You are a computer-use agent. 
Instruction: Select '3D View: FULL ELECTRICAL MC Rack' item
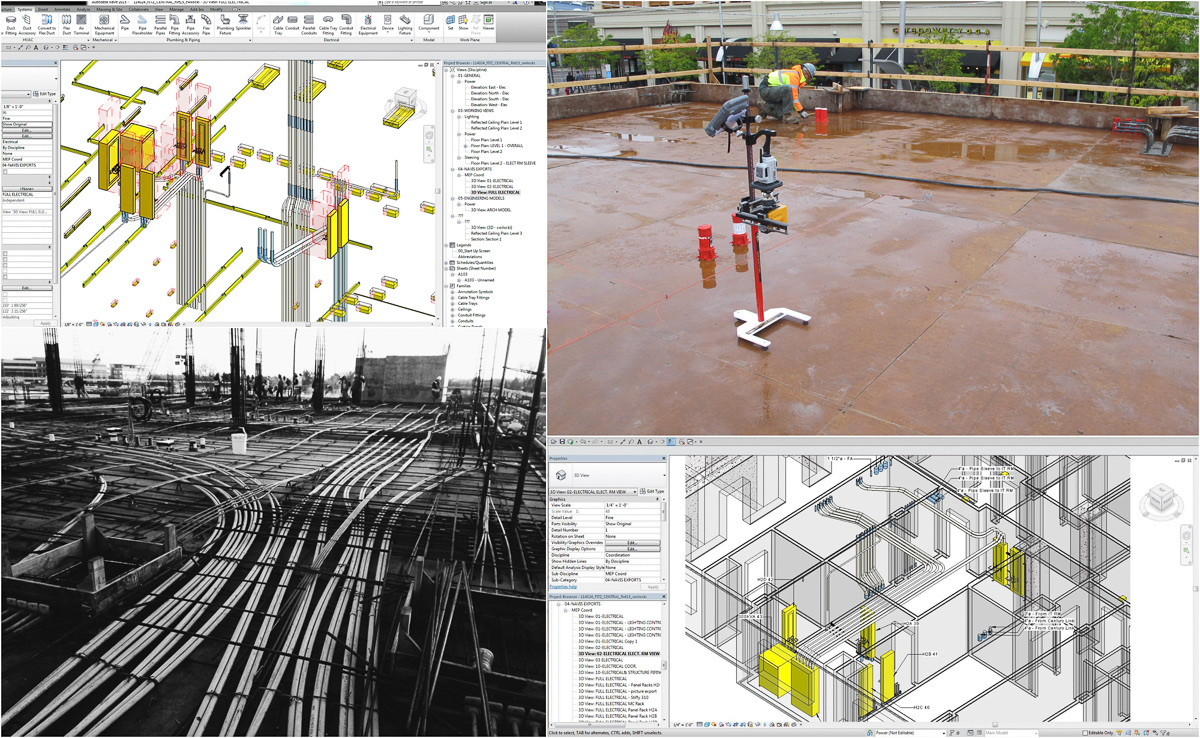(609, 703)
